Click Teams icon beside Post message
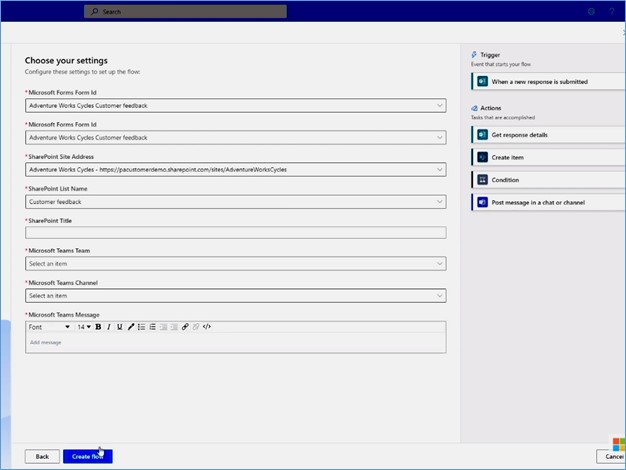Screen dimensions: 626x470 [x=482, y=202]
